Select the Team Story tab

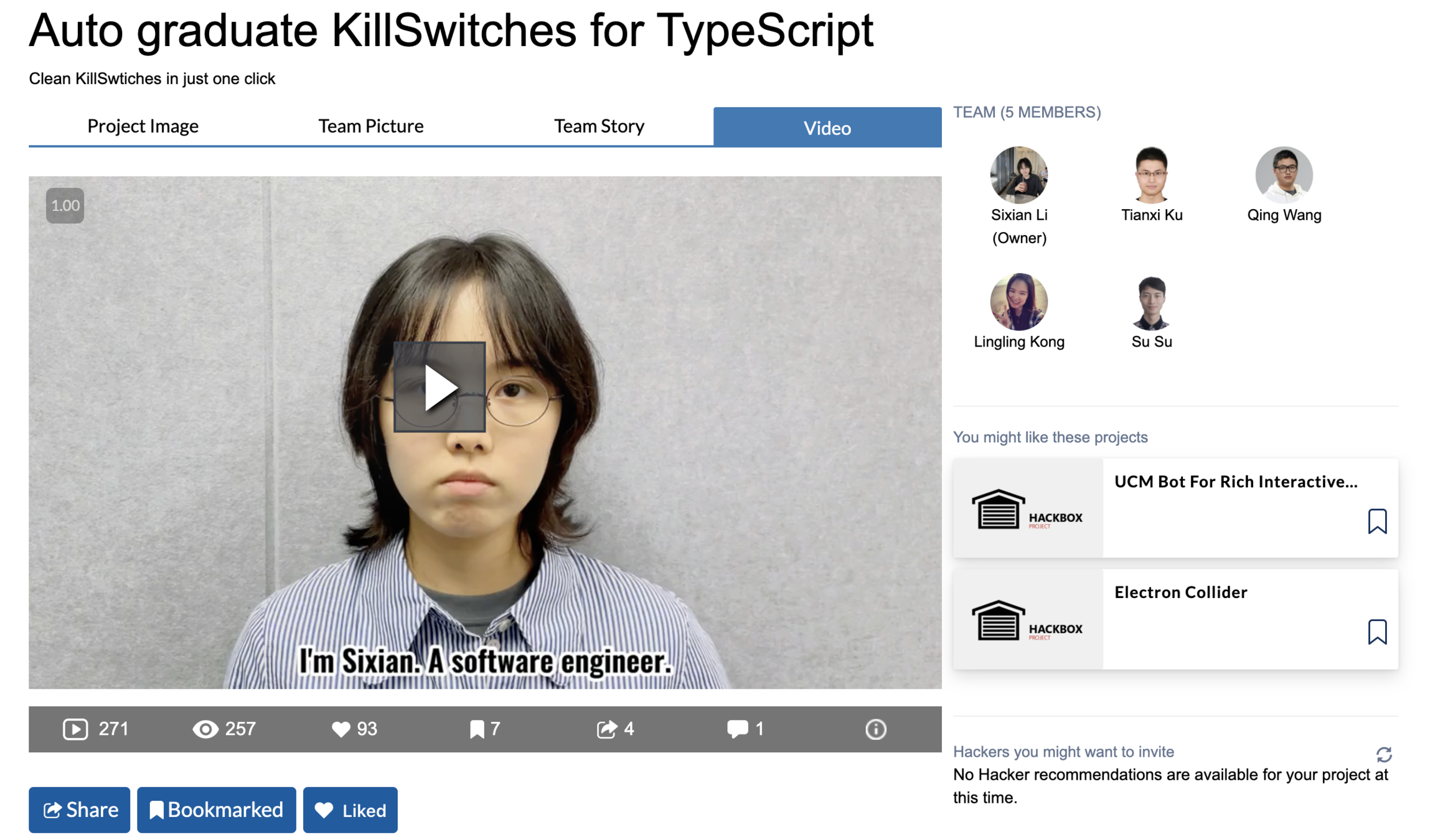point(599,126)
